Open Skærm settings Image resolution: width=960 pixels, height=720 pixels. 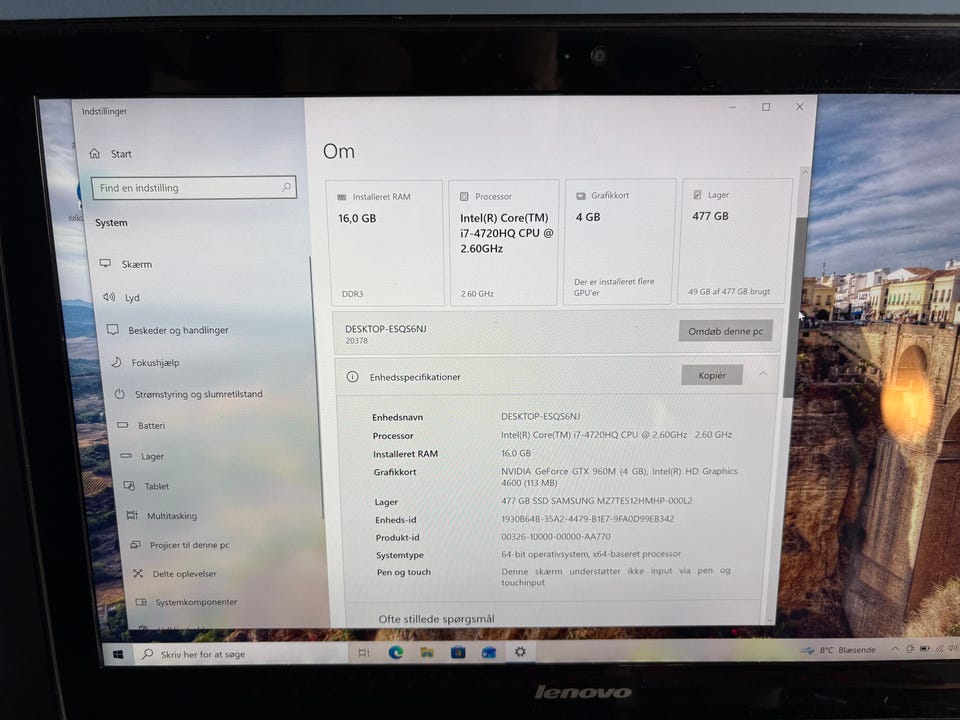(126, 264)
